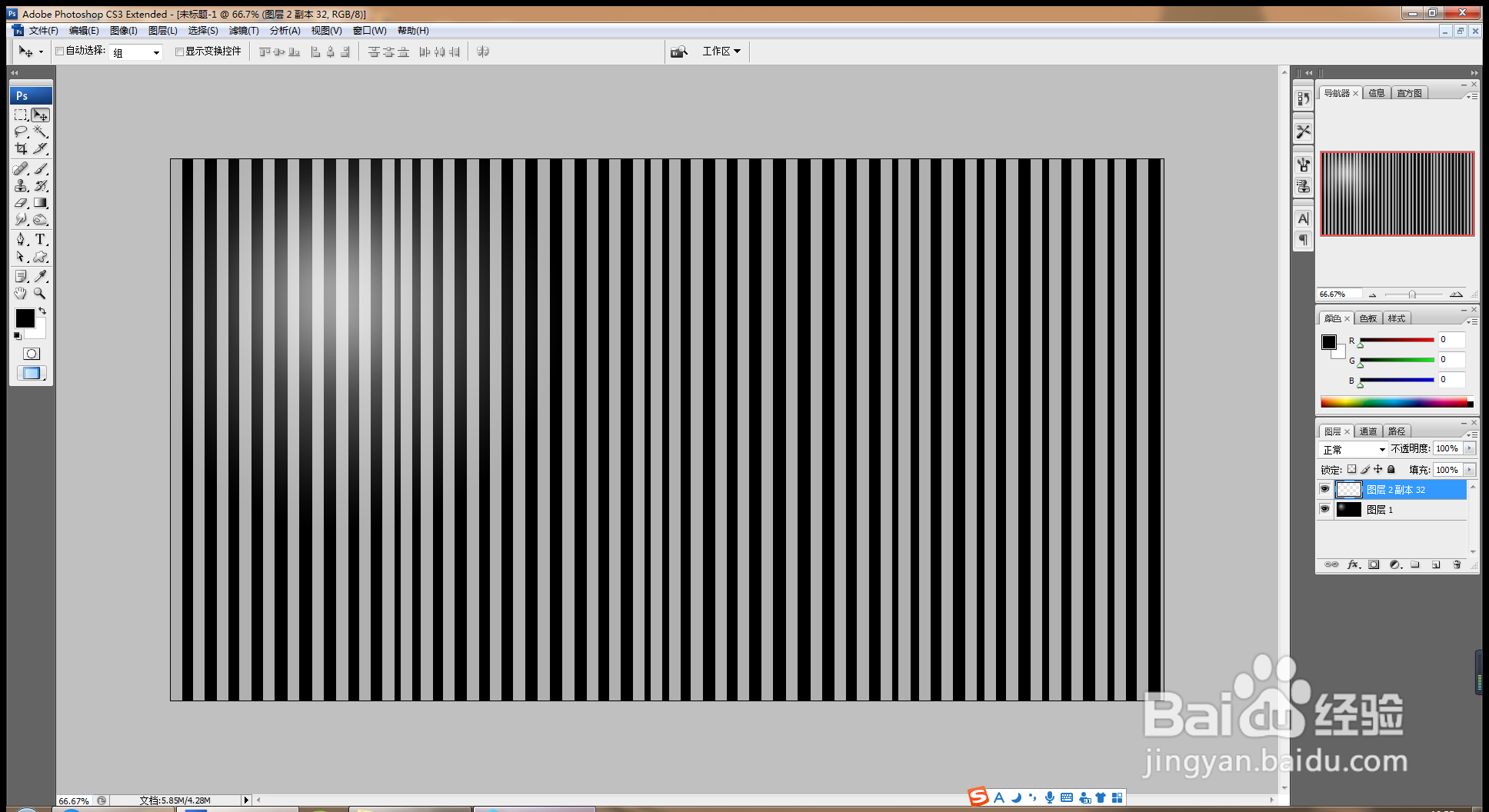1489x812 pixels.
Task: Change screen mode button in toolbox
Action: coord(32,373)
